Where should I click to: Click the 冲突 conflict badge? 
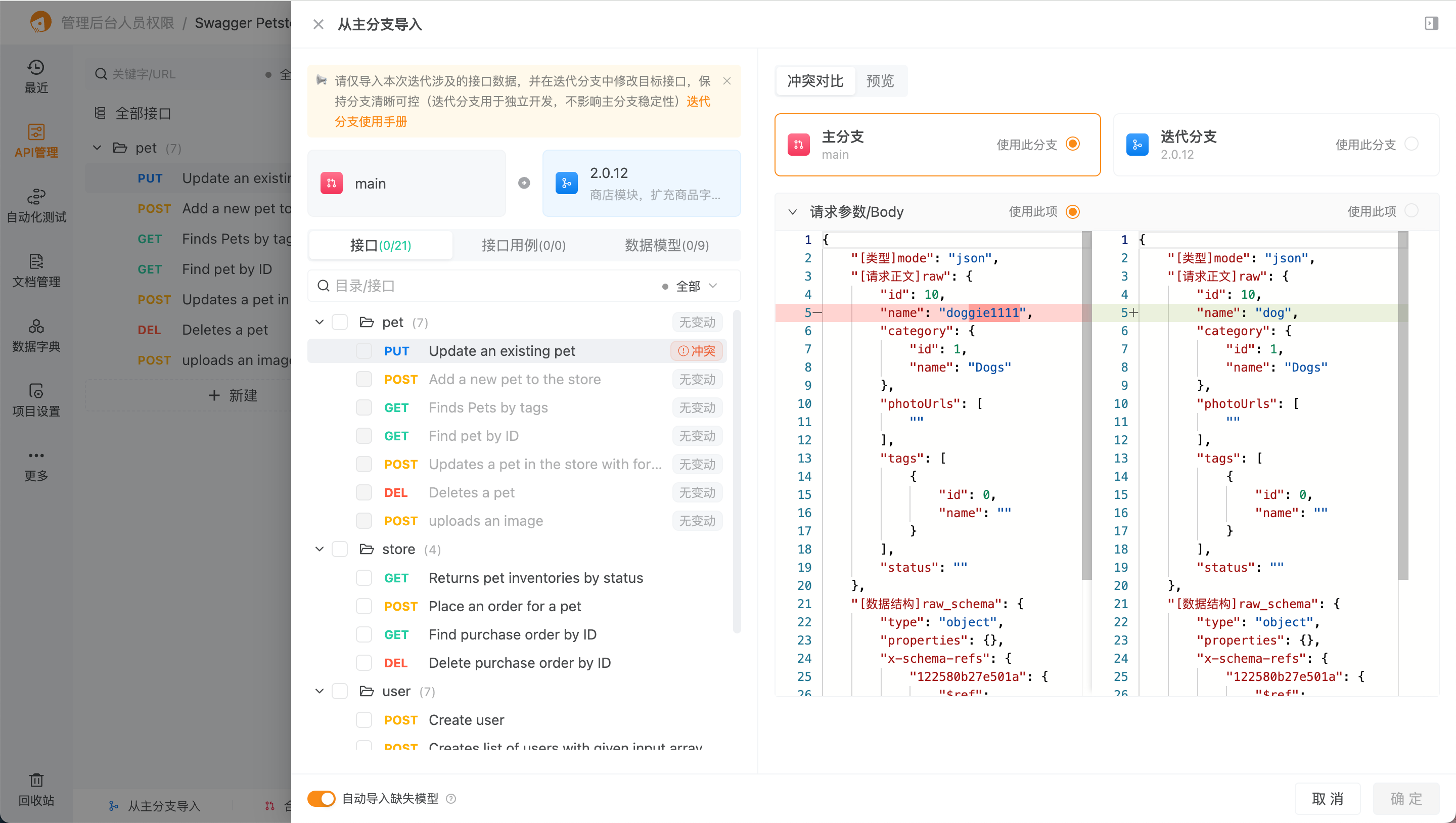point(696,351)
